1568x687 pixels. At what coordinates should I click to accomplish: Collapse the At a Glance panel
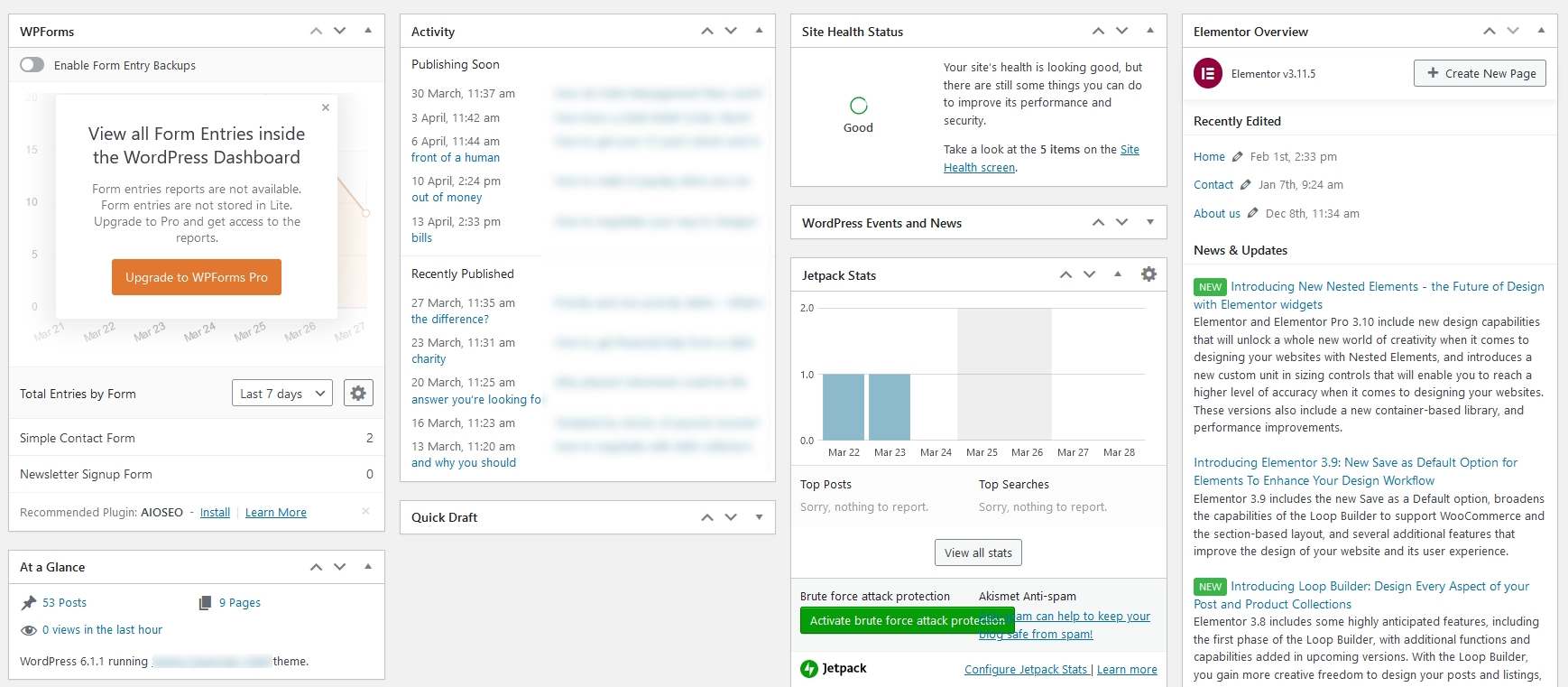pos(368,567)
